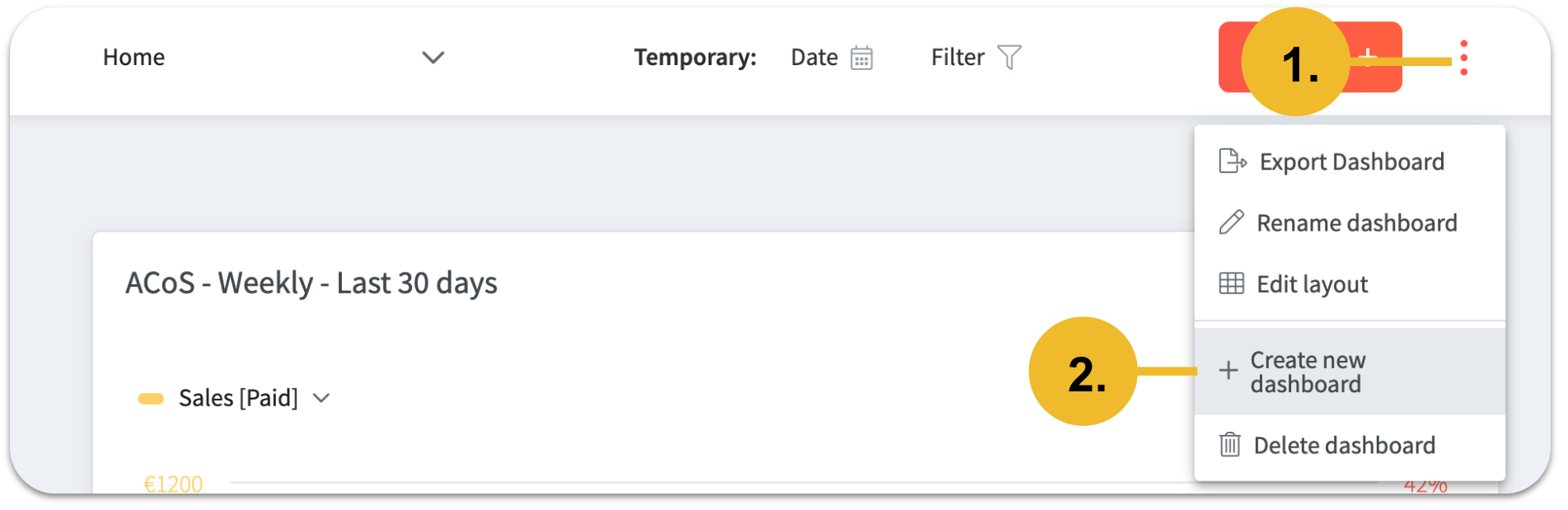
Task: Click the trash icon beside Delete dashboard
Action: [x=1229, y=445]
